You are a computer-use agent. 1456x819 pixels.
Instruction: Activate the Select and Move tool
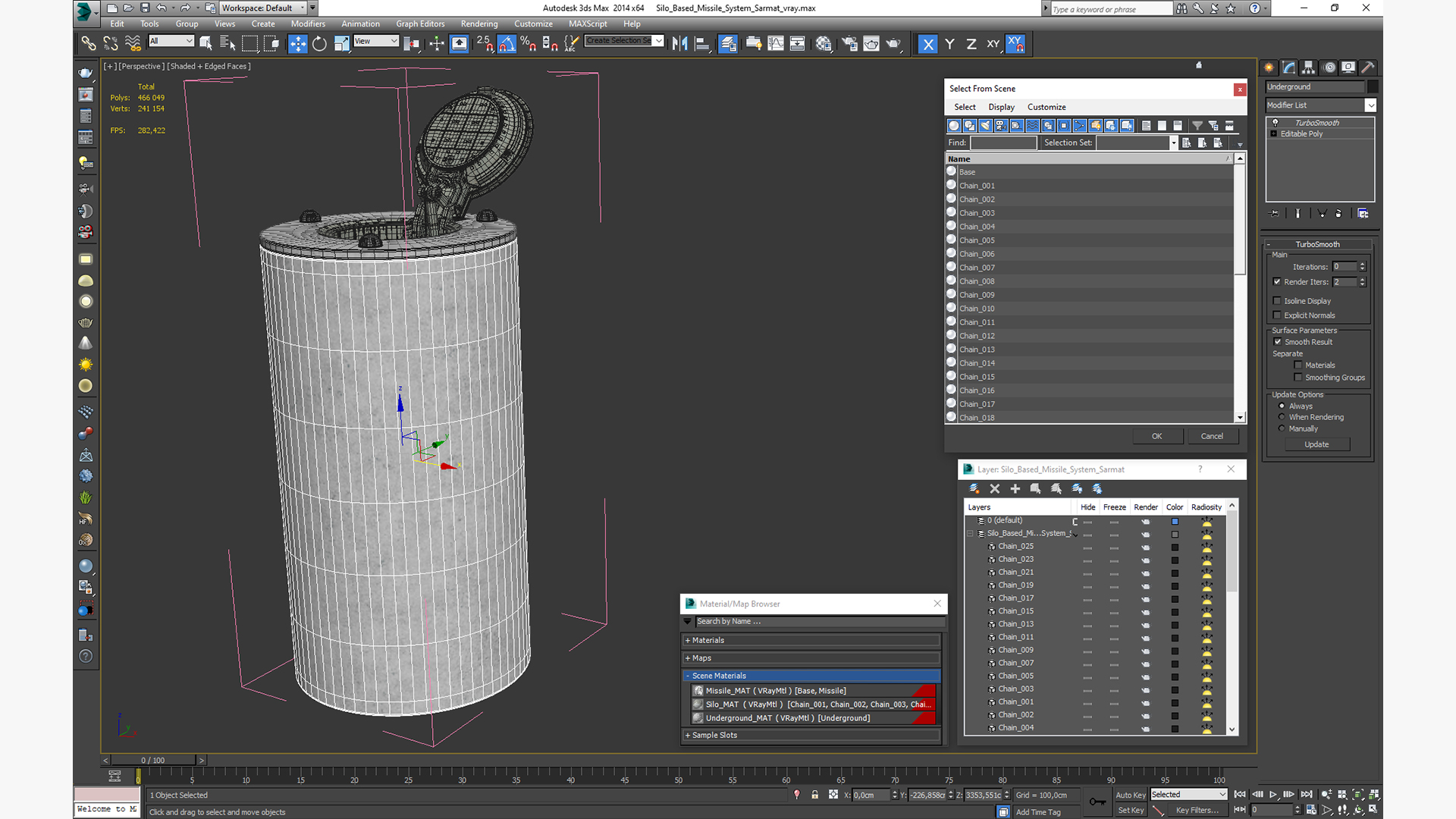point(298,44)
